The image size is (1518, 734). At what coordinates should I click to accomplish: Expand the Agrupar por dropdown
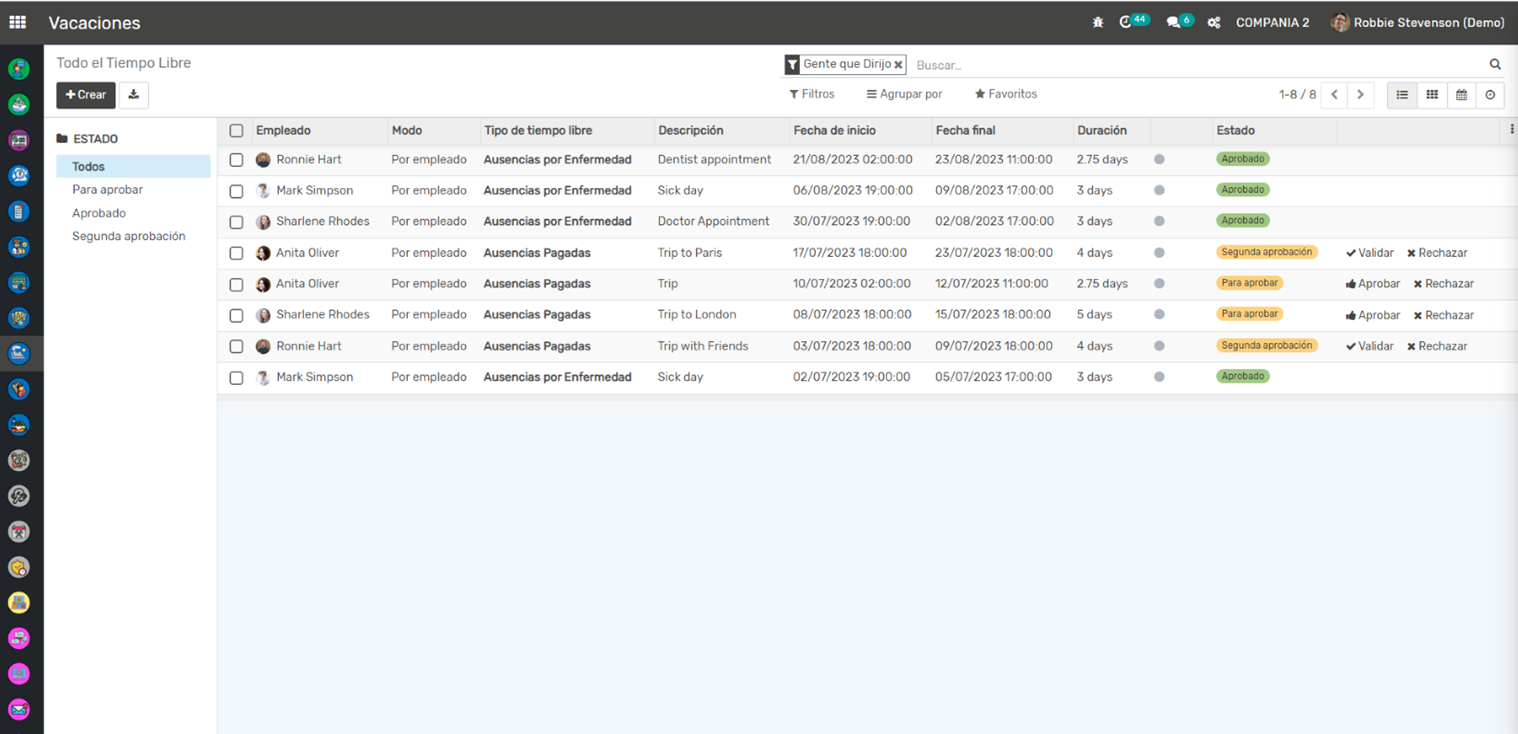pyautogui.click(x=904, y=94)
